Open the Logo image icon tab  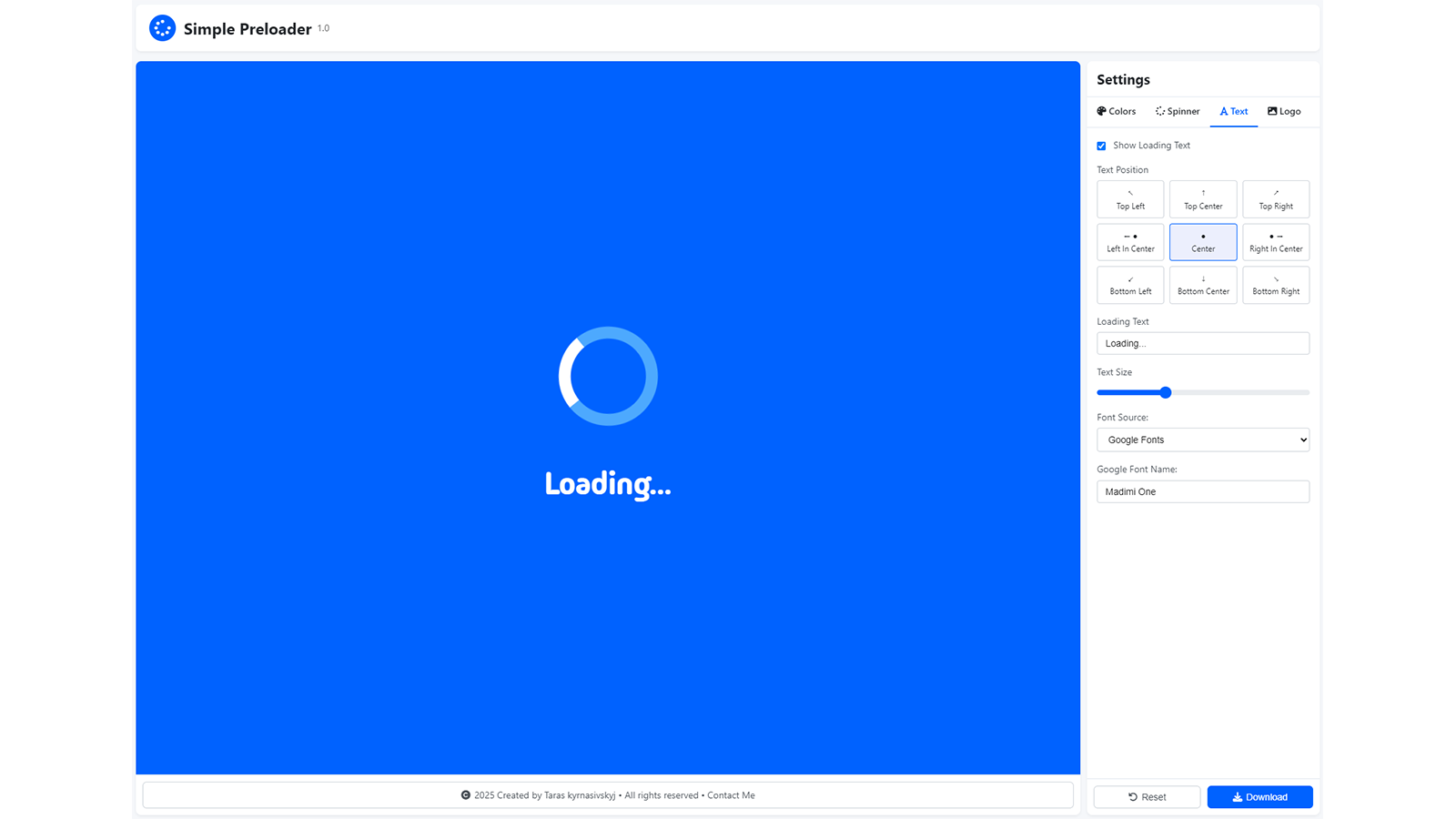pos(1270,111)
